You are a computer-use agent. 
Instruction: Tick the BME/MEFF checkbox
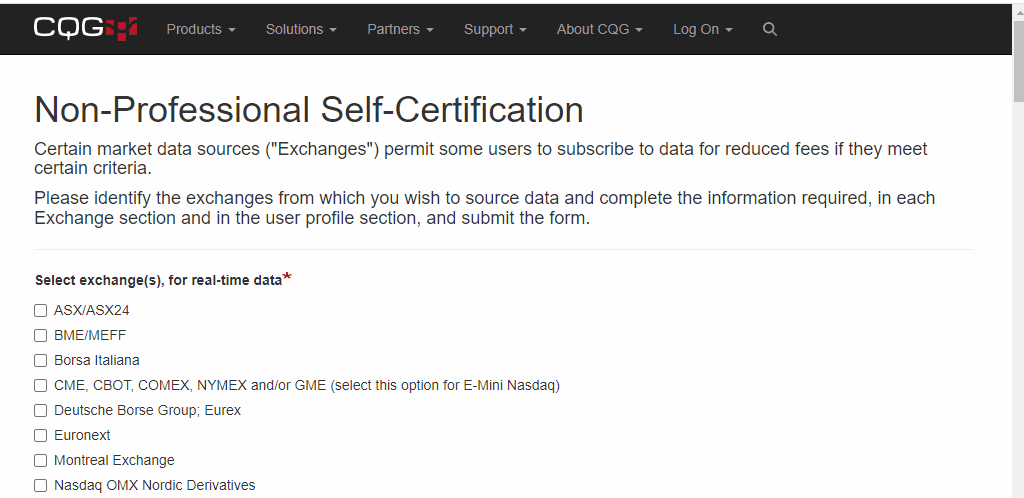coord(40,335)
